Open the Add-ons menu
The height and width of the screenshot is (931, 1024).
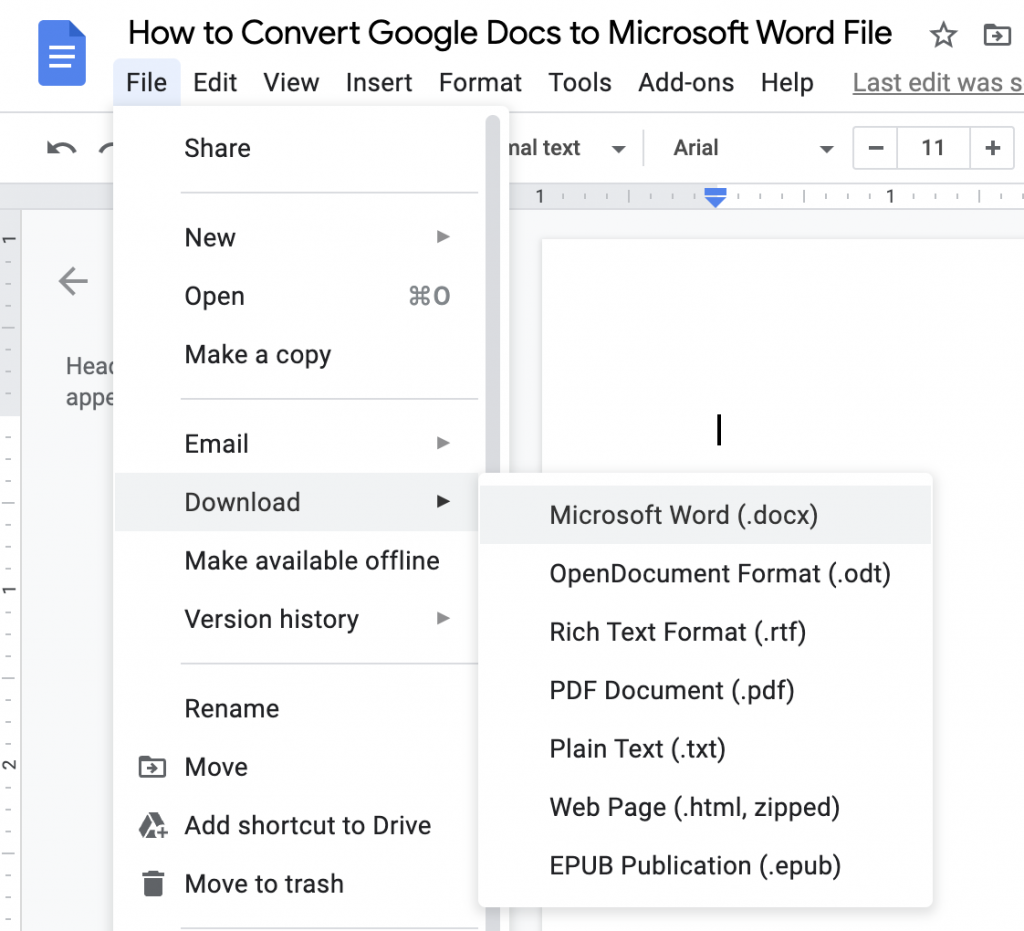click(686, 83)
